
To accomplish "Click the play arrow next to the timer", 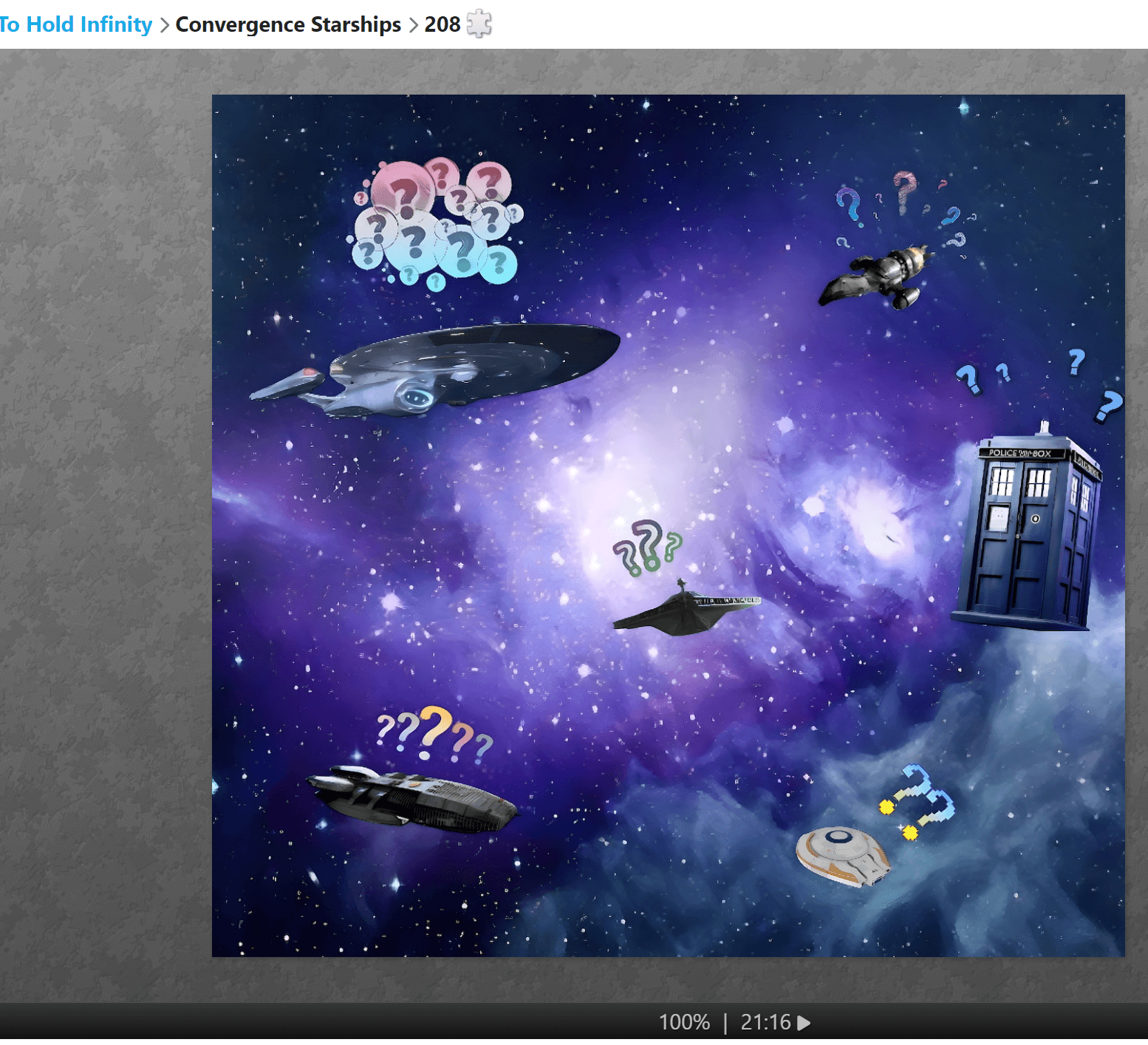I will click(x=804, y=1023).
